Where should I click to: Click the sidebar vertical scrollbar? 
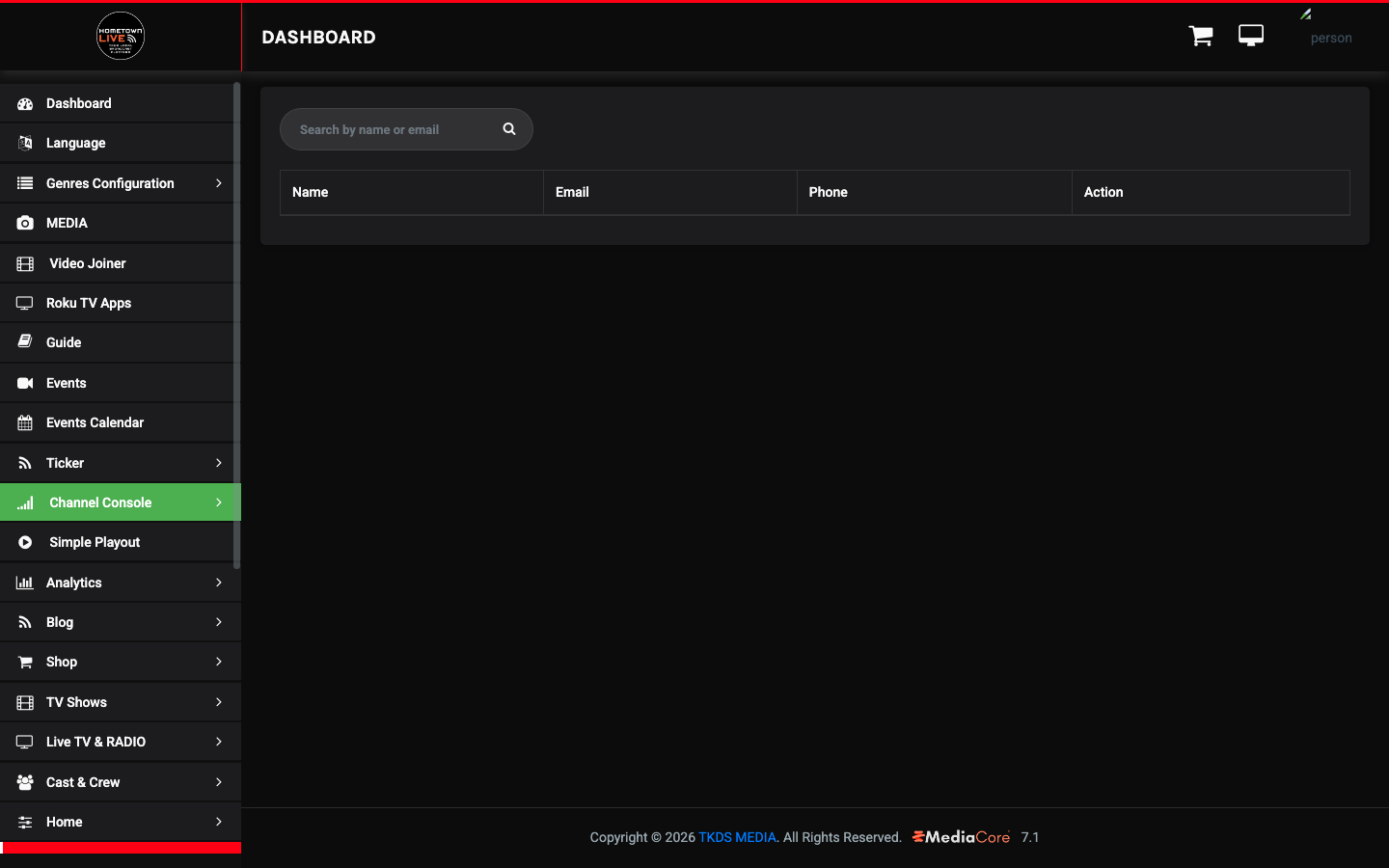[237, 326]
